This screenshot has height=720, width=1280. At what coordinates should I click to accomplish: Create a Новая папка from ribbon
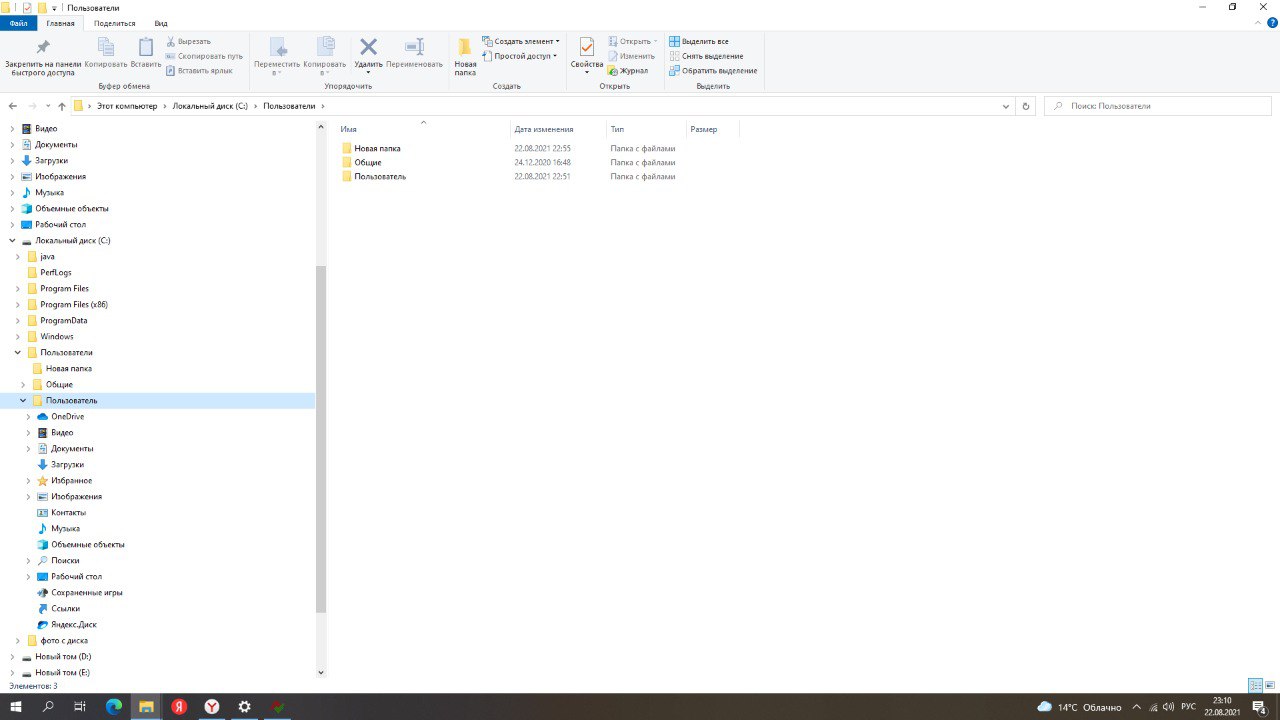[465, 55]
